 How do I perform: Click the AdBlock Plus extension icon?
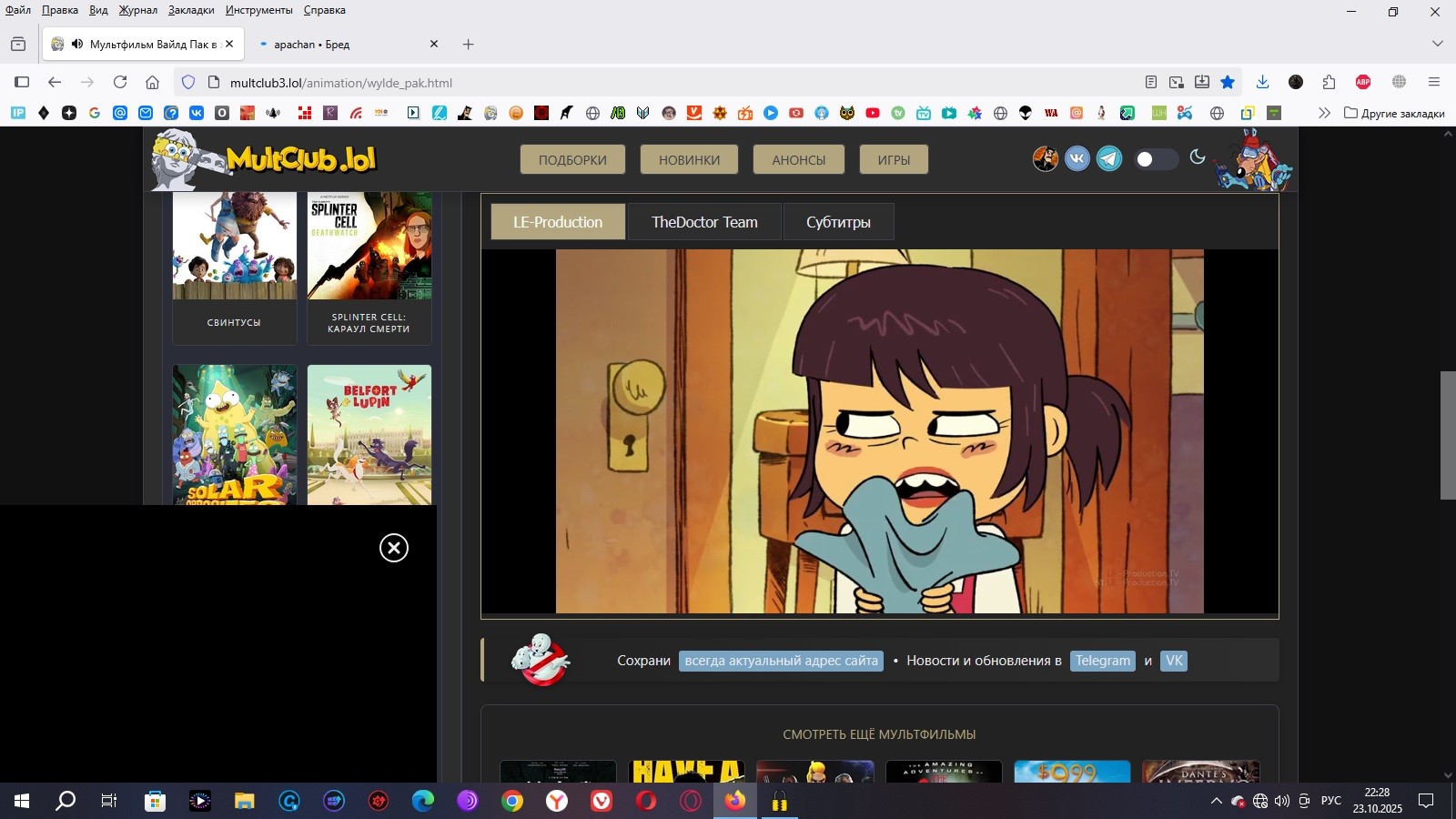tap(1362, 82)
